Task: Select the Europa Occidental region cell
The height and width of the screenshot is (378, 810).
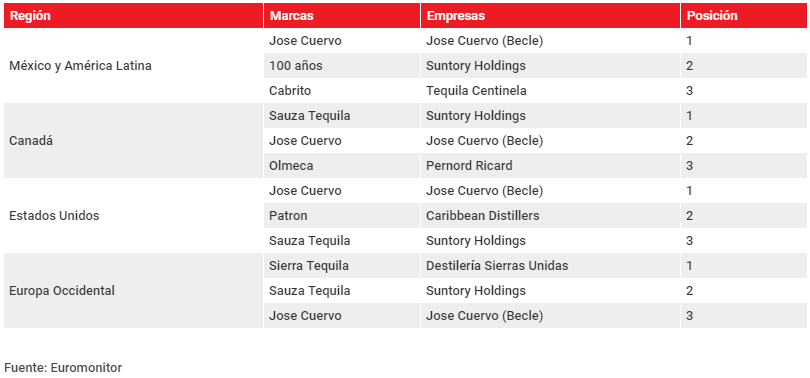Action: (x=134, y=290)
